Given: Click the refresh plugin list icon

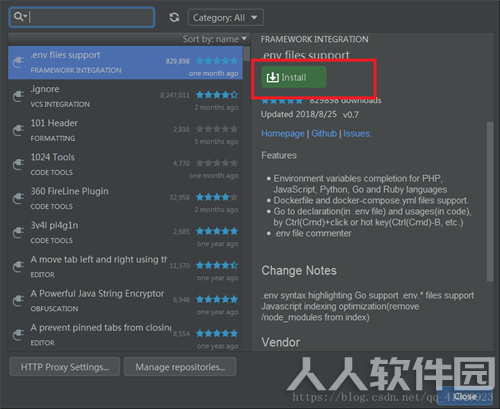Looking at the screenshot, I should 174,17.
